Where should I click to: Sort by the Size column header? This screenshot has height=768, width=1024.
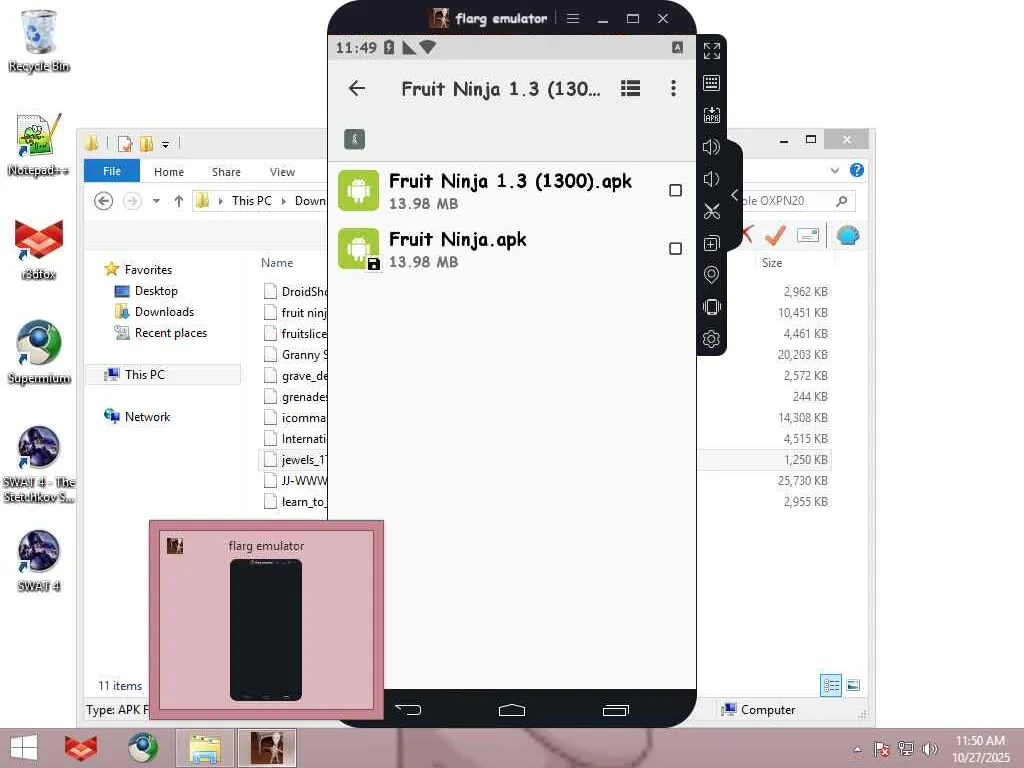(772, 263)
